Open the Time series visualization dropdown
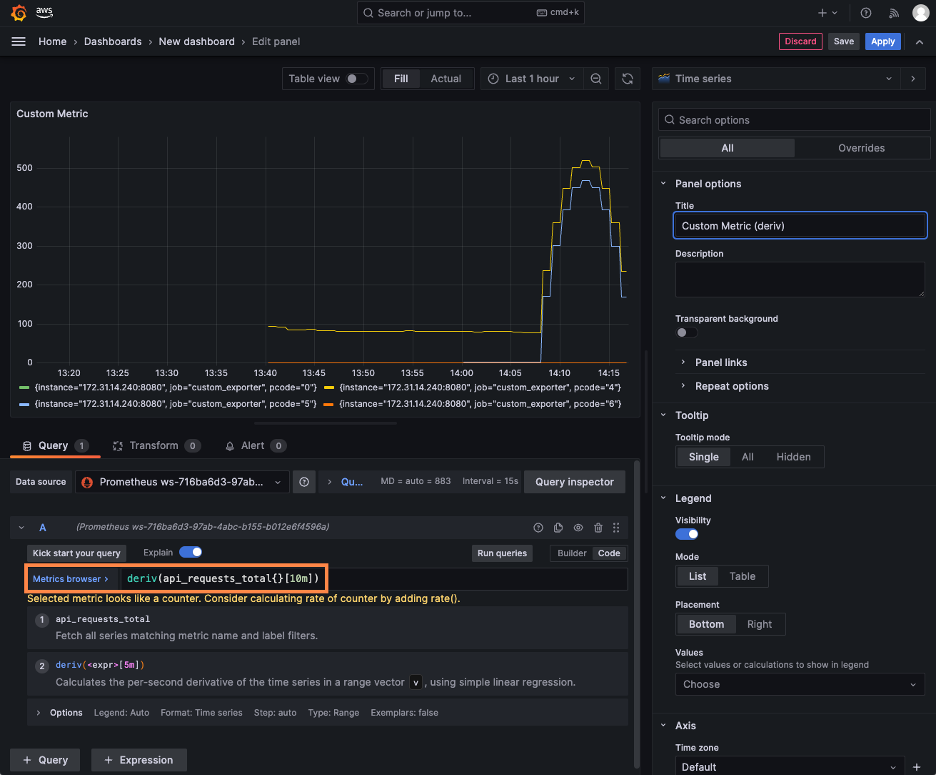 click(776, 79)
